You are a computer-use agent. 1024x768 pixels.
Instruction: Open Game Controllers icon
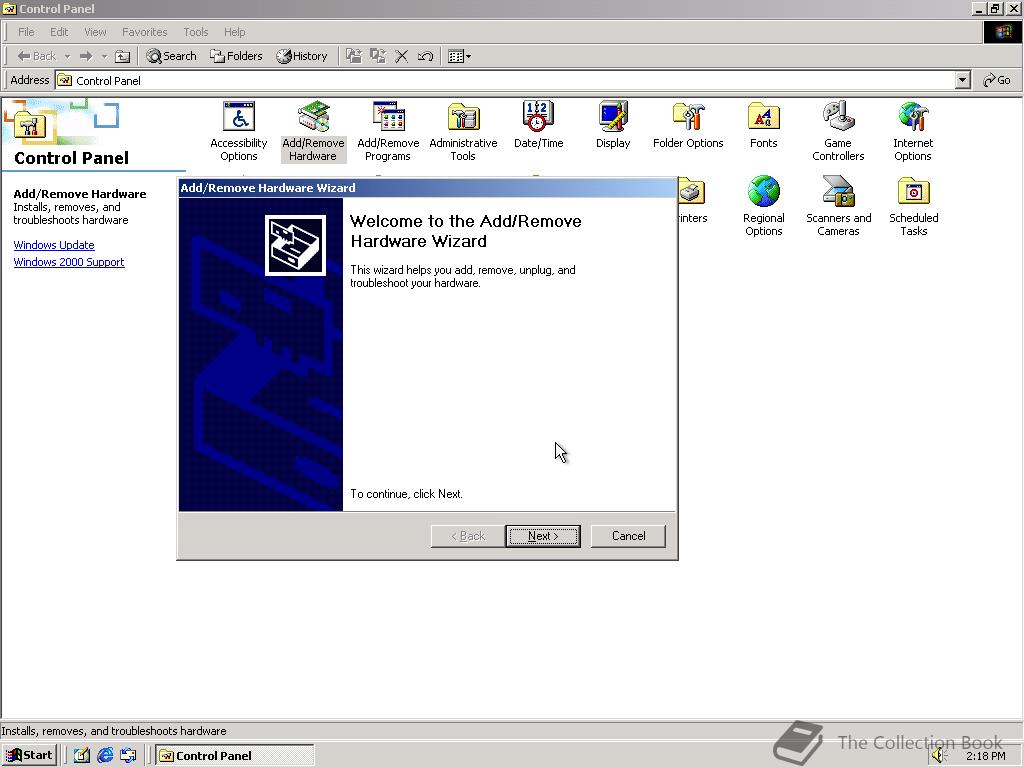point(838,131)
